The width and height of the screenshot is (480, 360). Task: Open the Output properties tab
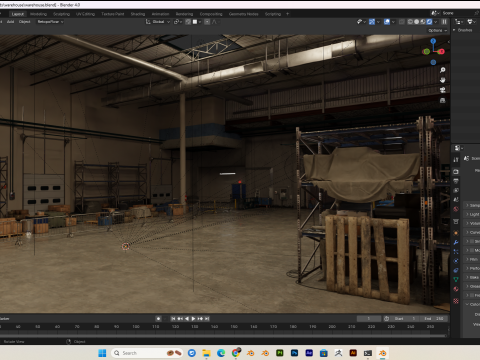pos(456,181)
